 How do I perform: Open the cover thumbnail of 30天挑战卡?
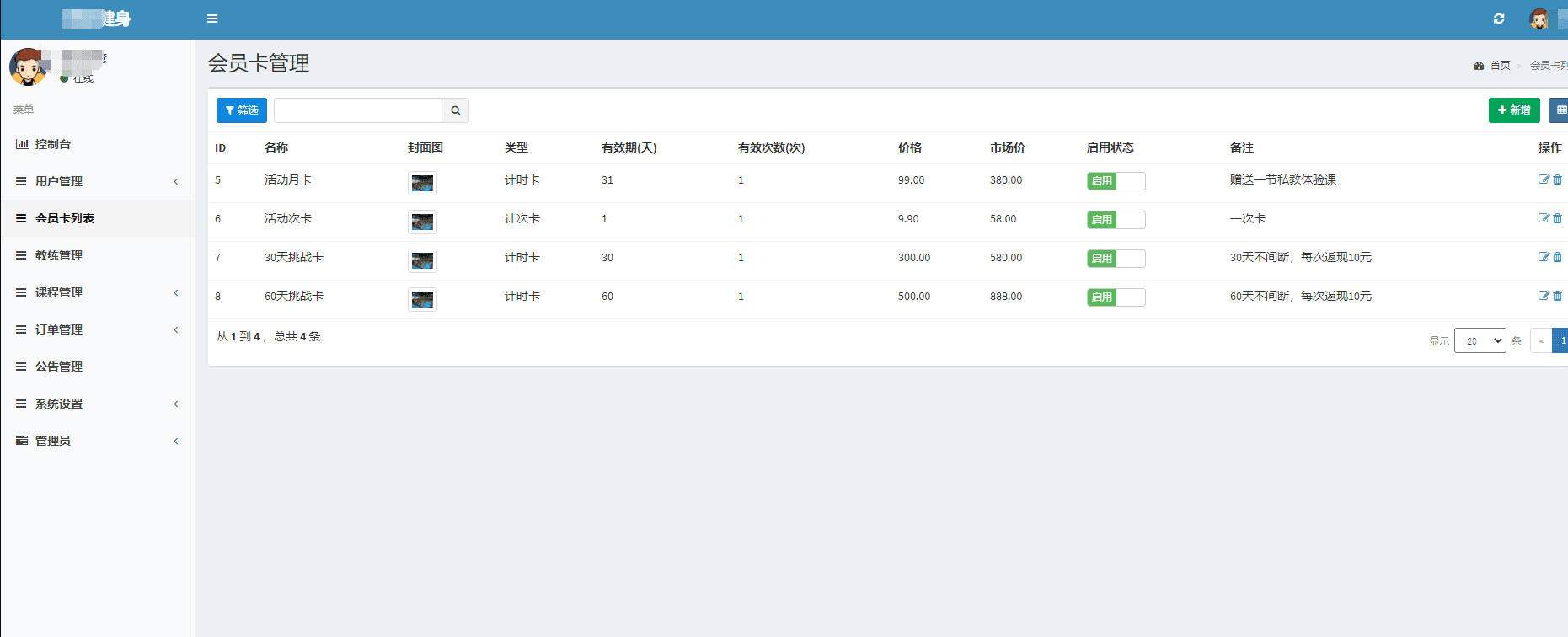[x=422, y=260]
